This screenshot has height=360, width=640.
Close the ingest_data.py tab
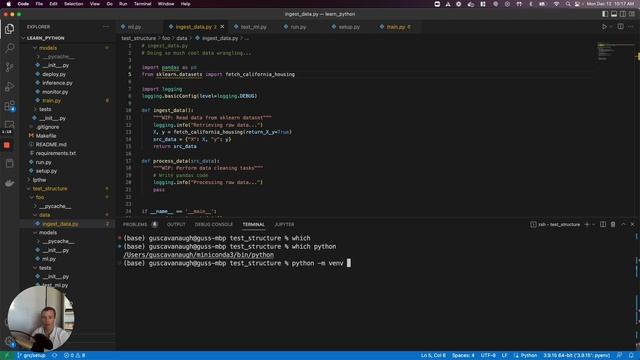click(222, 27)
